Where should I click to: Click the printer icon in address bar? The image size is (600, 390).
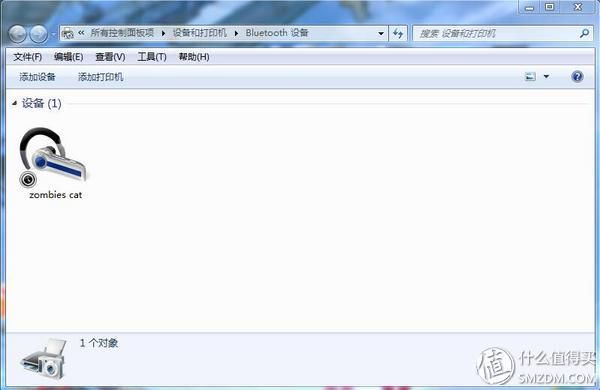tap(68, 33)
